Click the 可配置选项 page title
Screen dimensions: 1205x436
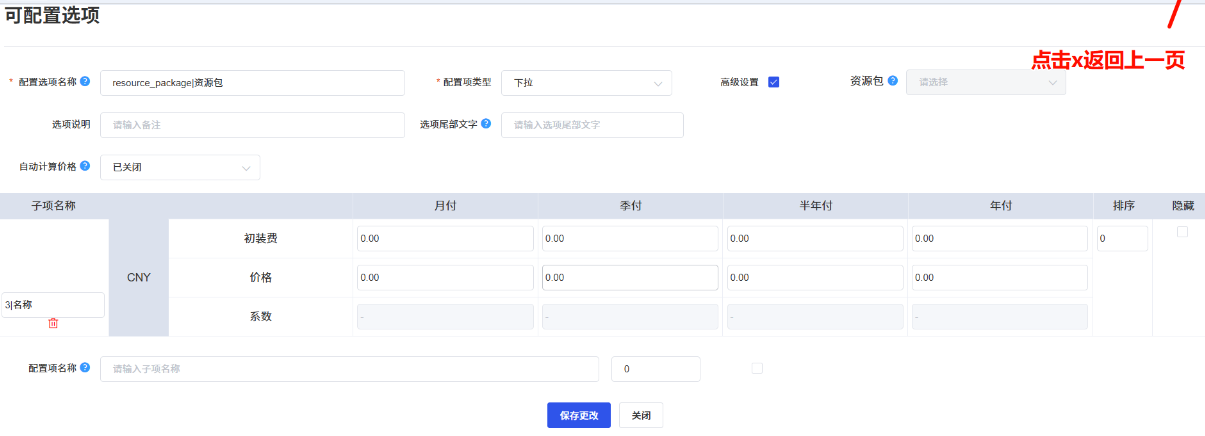coord(52,15)
